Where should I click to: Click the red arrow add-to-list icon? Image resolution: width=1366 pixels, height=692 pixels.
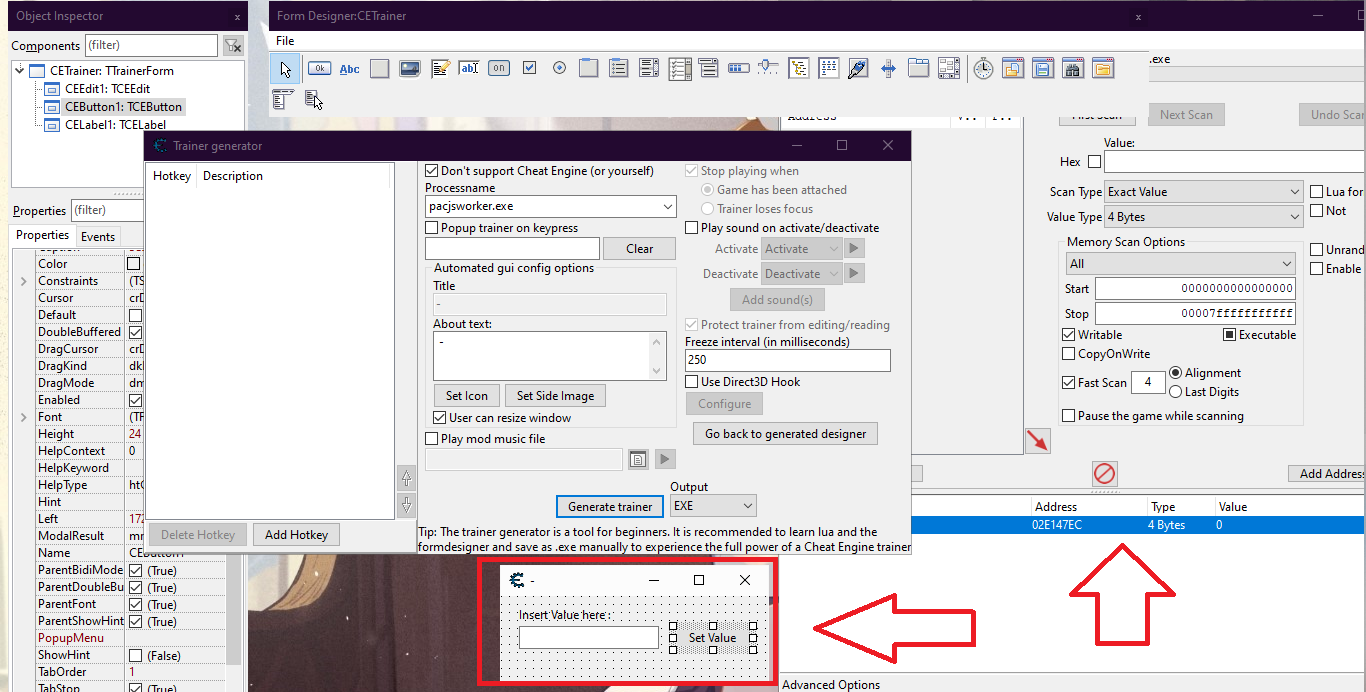[1037, 441]
